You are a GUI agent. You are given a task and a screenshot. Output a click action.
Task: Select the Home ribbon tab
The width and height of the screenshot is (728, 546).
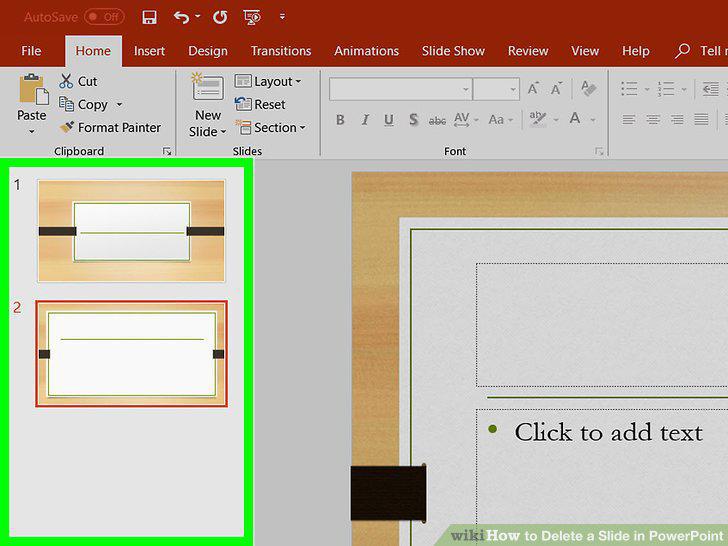(x=93, y=51)
